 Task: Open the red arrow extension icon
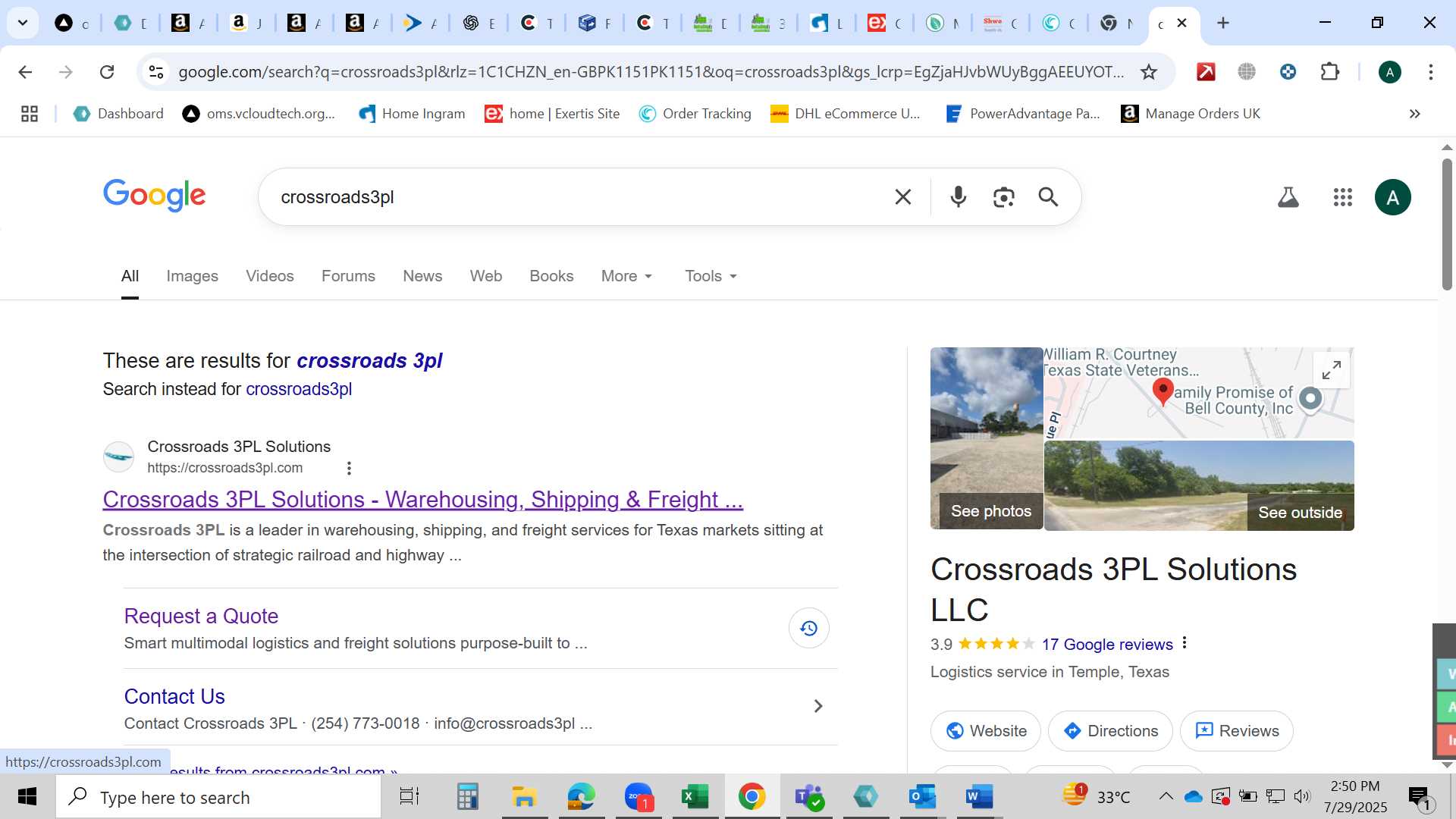[x=1206, y=72]
